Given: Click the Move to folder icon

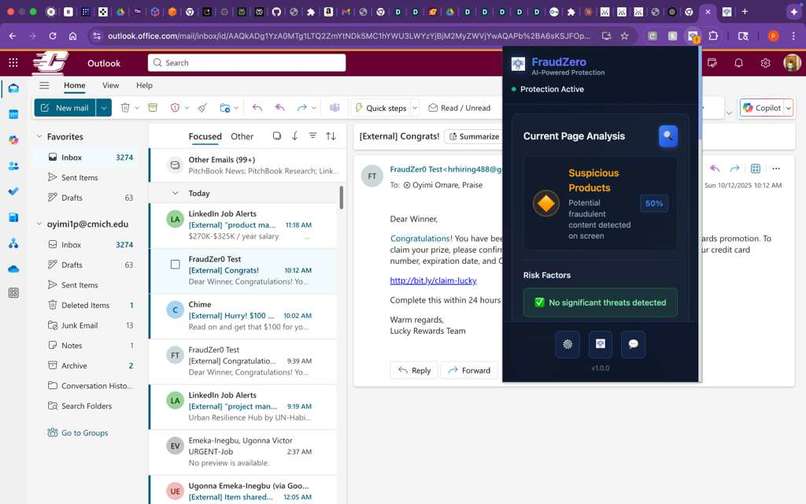Looking at the screenshot, I should pos(225,107).
